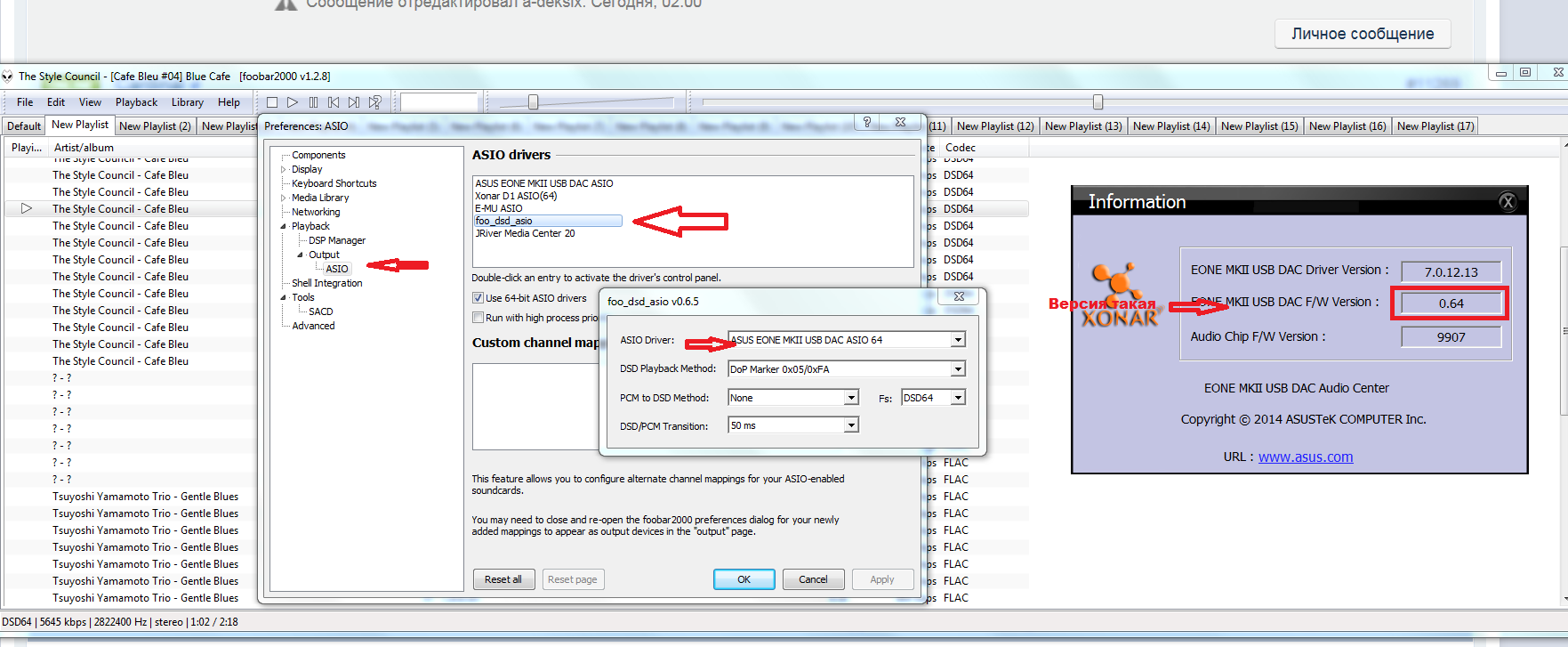Open the File menu

tap(25, 102)
